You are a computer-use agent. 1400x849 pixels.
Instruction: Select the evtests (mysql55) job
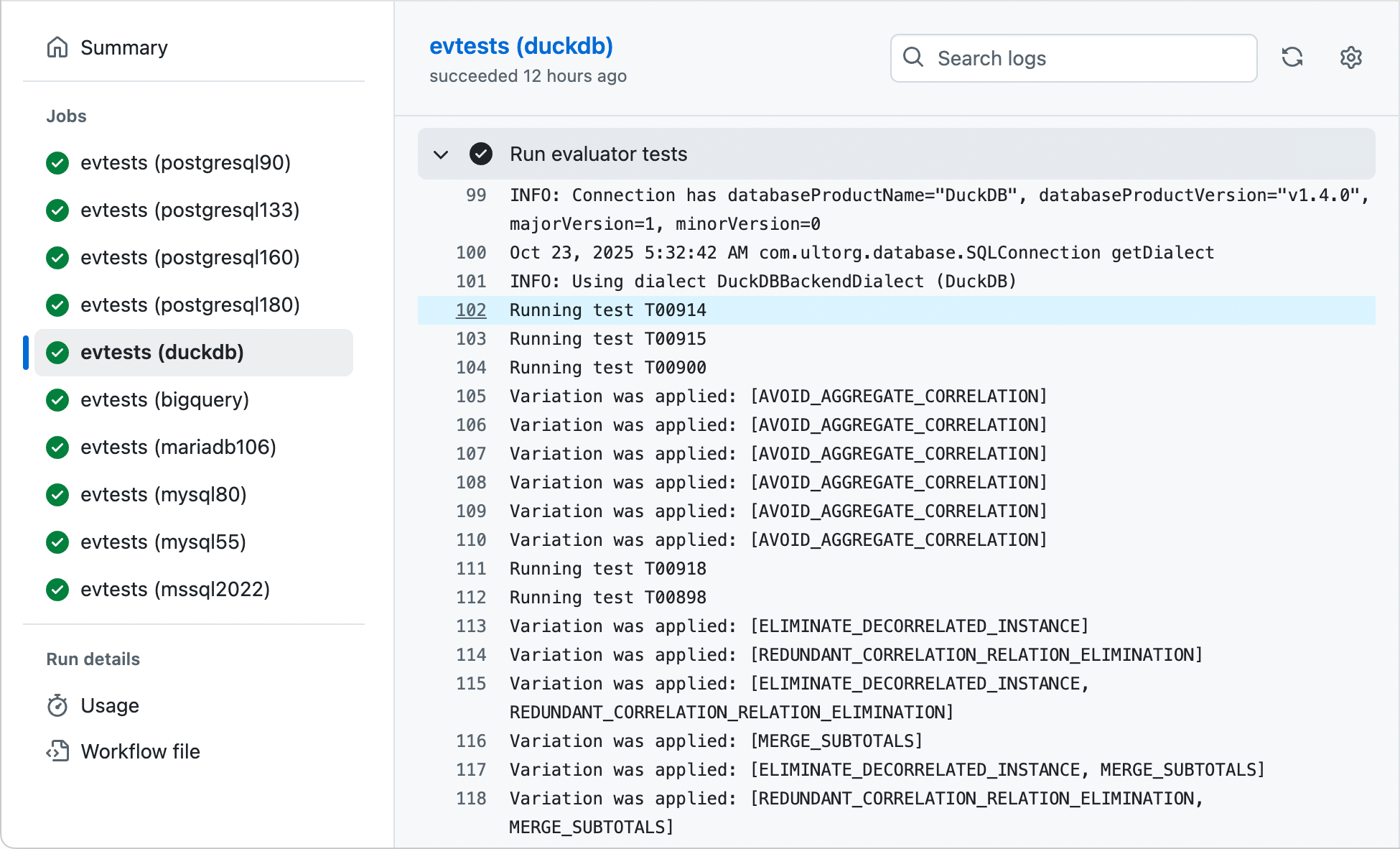[162, 542]
